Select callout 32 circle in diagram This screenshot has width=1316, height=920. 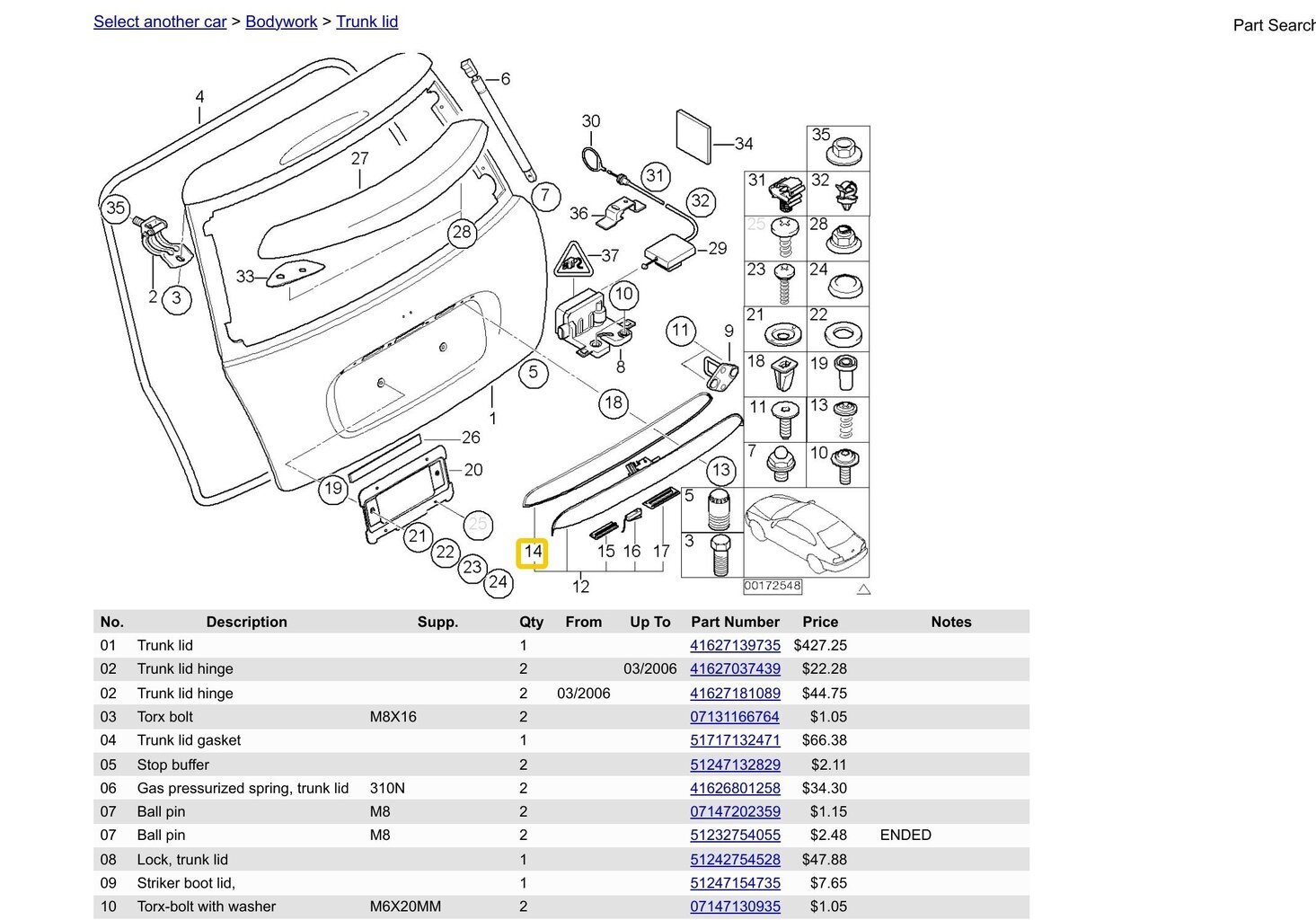701,201
